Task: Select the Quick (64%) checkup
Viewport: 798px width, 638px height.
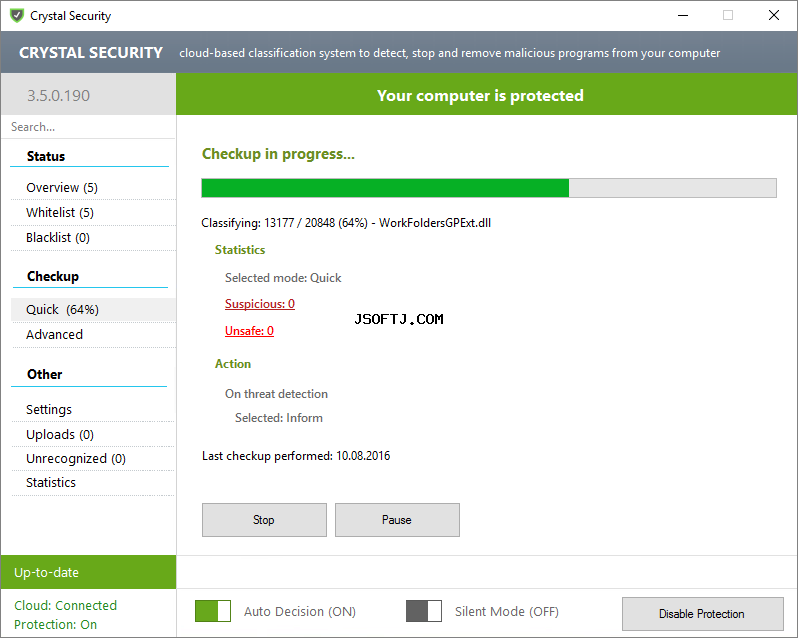Action: click(93, 309)
